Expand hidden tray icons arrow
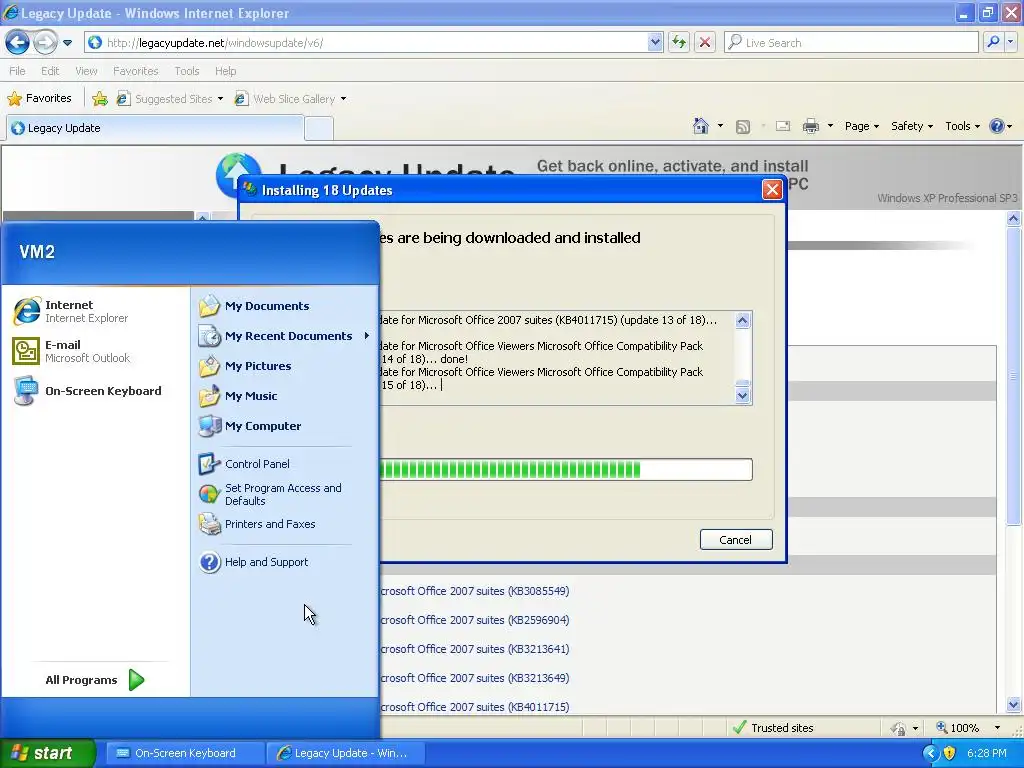 tap(931, 754)
